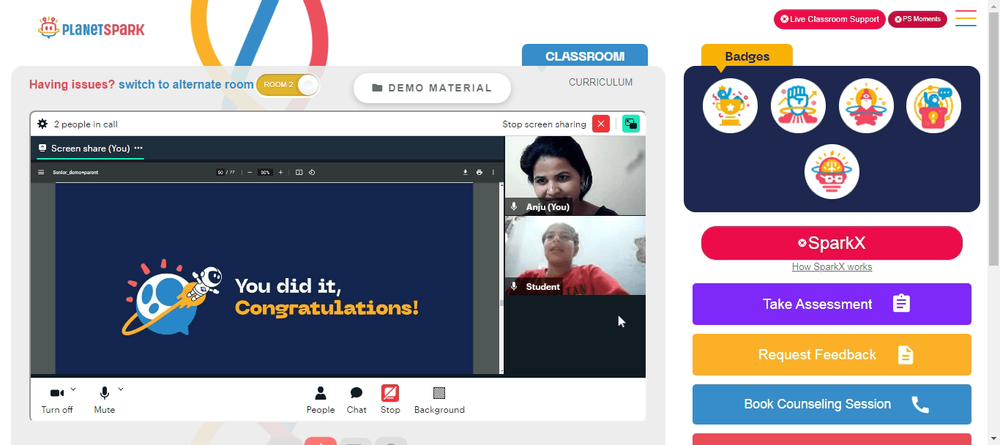Stop screen share from bottom bar
This screenshot has height=445, width=1000.
pyautogui.click(x=390, y=400)
